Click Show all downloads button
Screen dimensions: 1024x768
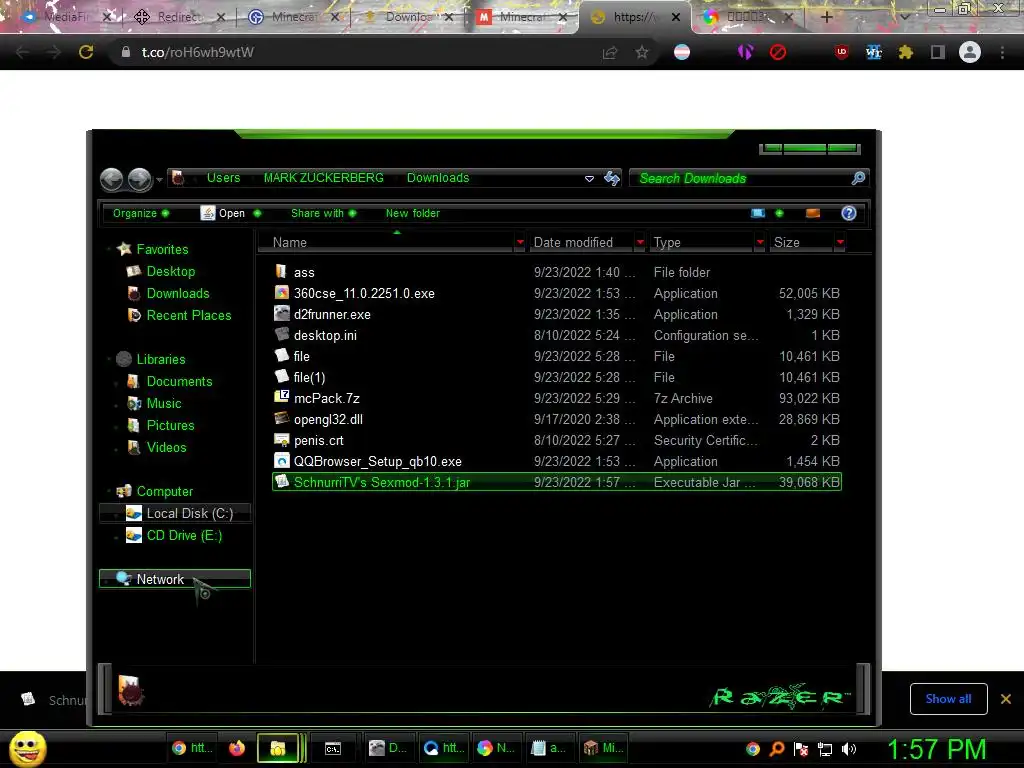948,699
